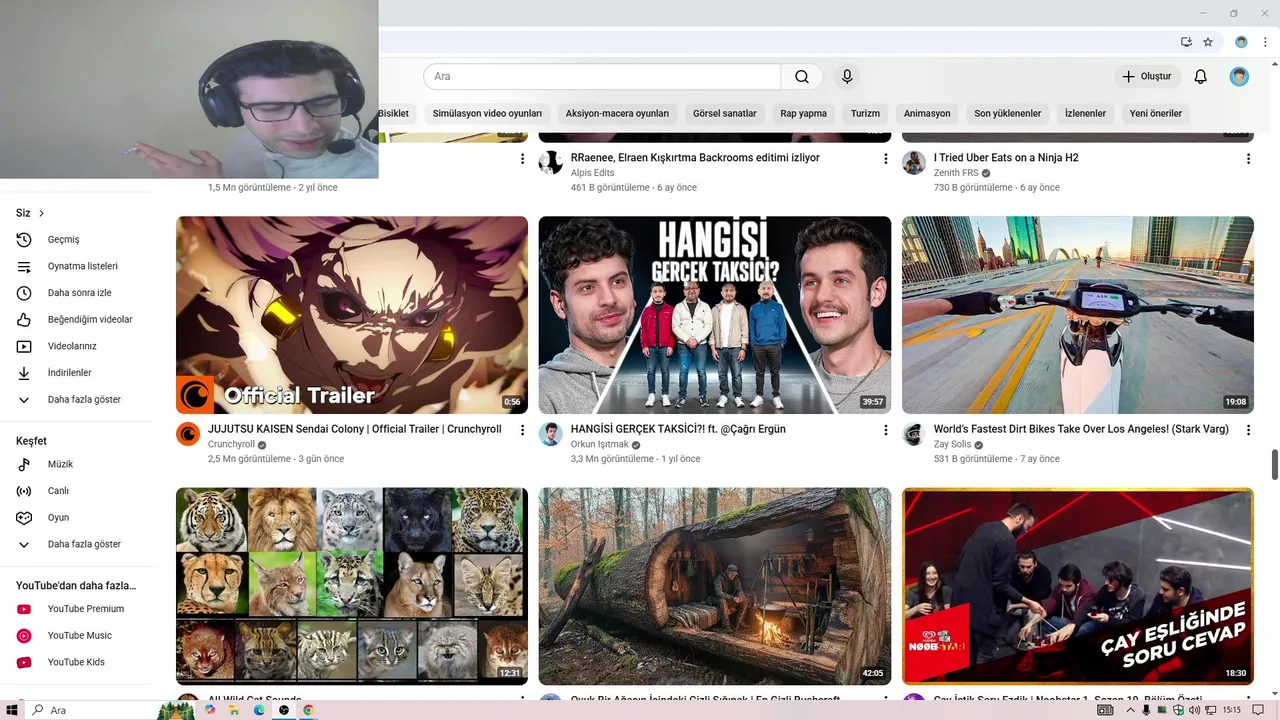Viewport: 1280px width, 720px height.
Task: Open Geçmiş history icon in sidebar
Action: tap(24, 240)
